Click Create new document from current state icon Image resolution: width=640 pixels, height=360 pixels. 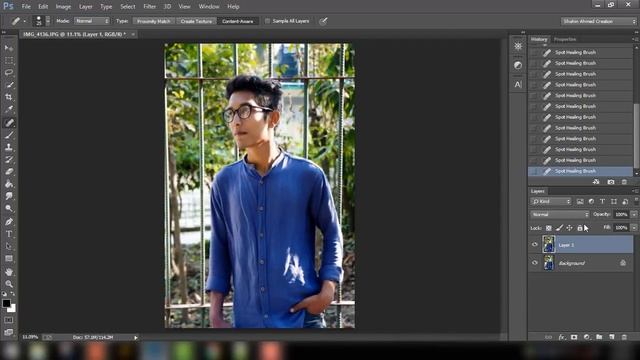[x=596, y=182]
